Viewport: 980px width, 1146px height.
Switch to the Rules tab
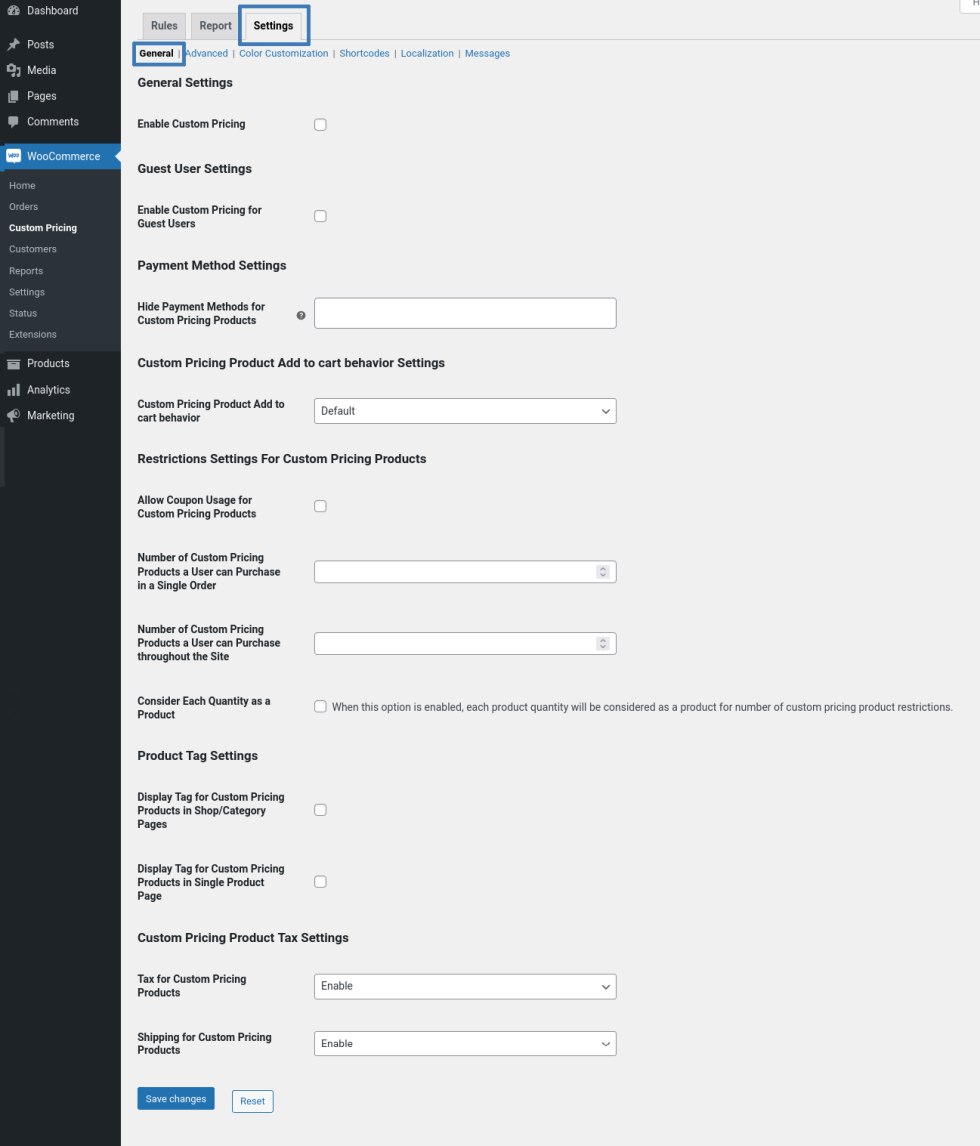point(164,26)
